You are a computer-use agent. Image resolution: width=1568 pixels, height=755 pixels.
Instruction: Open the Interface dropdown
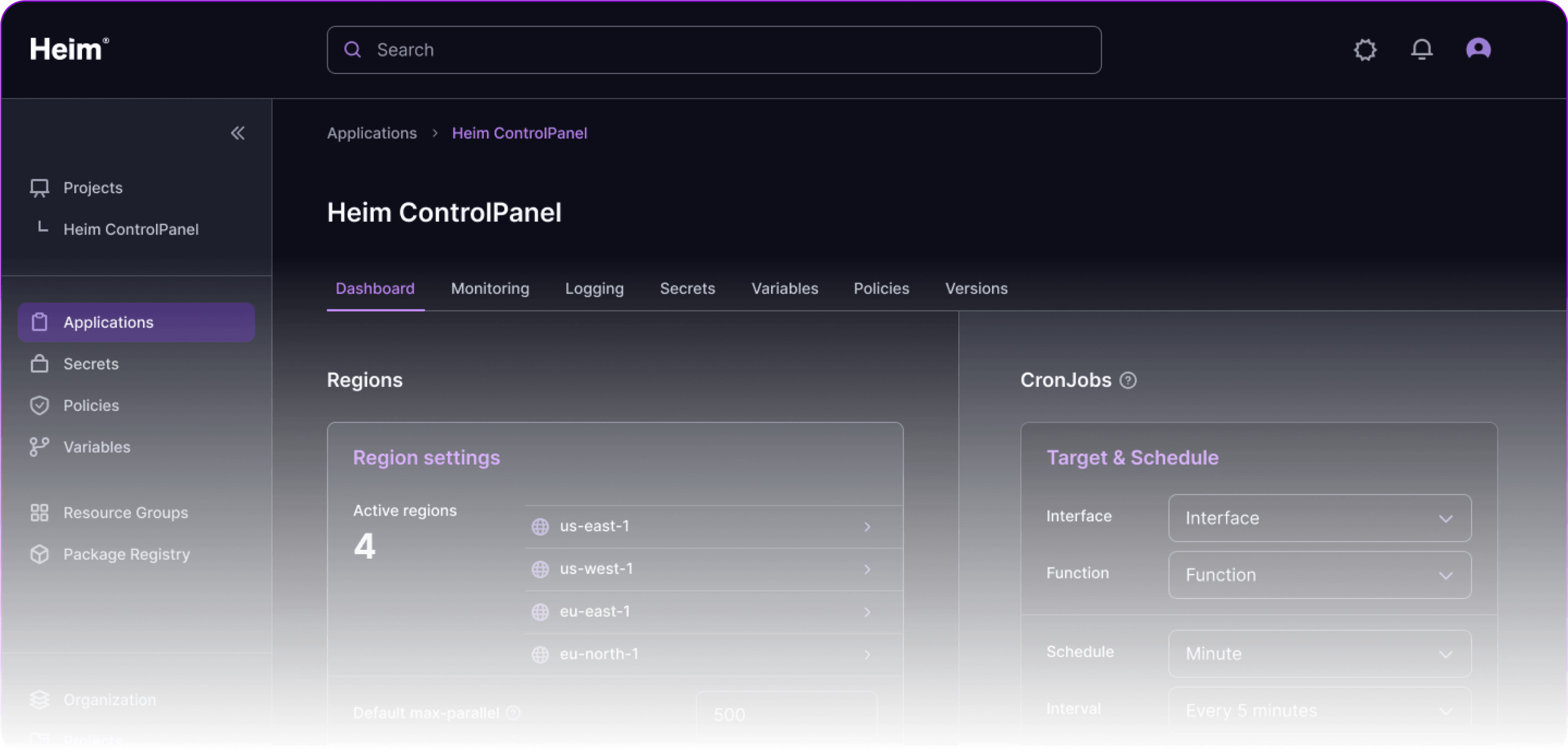pyautogui.click(x=1320, y=518)
